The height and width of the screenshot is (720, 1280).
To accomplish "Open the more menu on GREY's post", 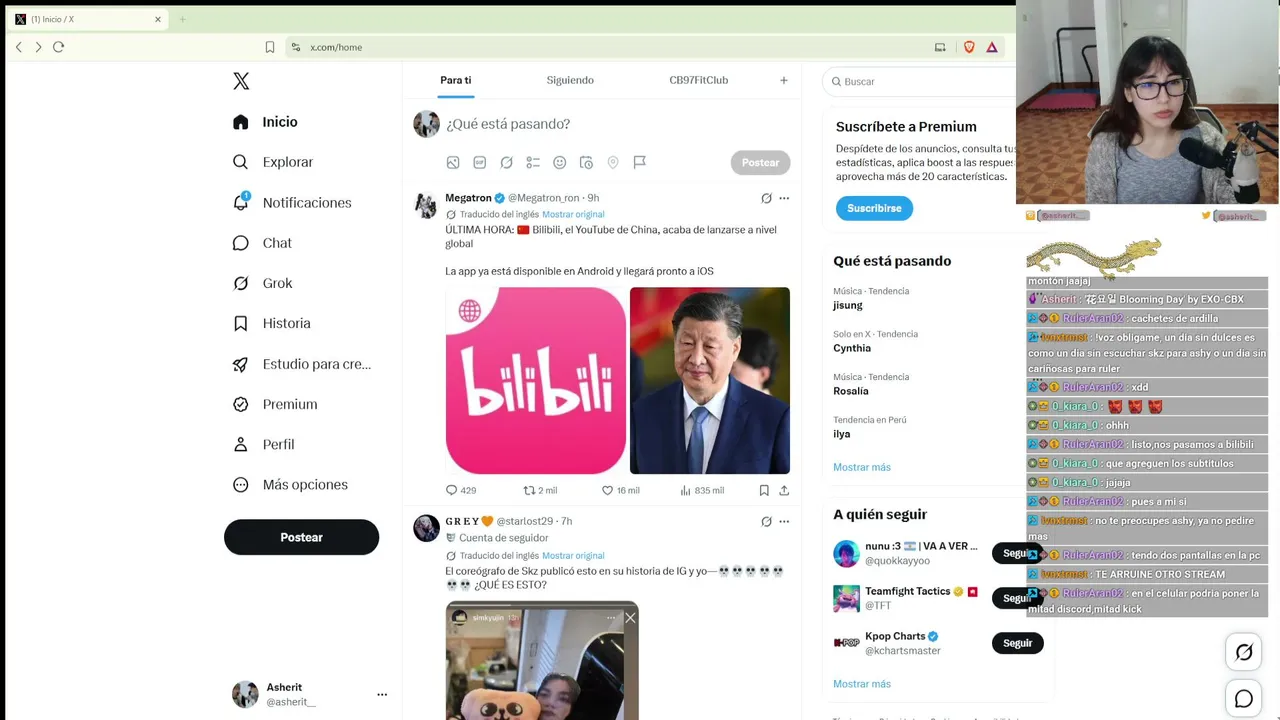I will [784, 521].
